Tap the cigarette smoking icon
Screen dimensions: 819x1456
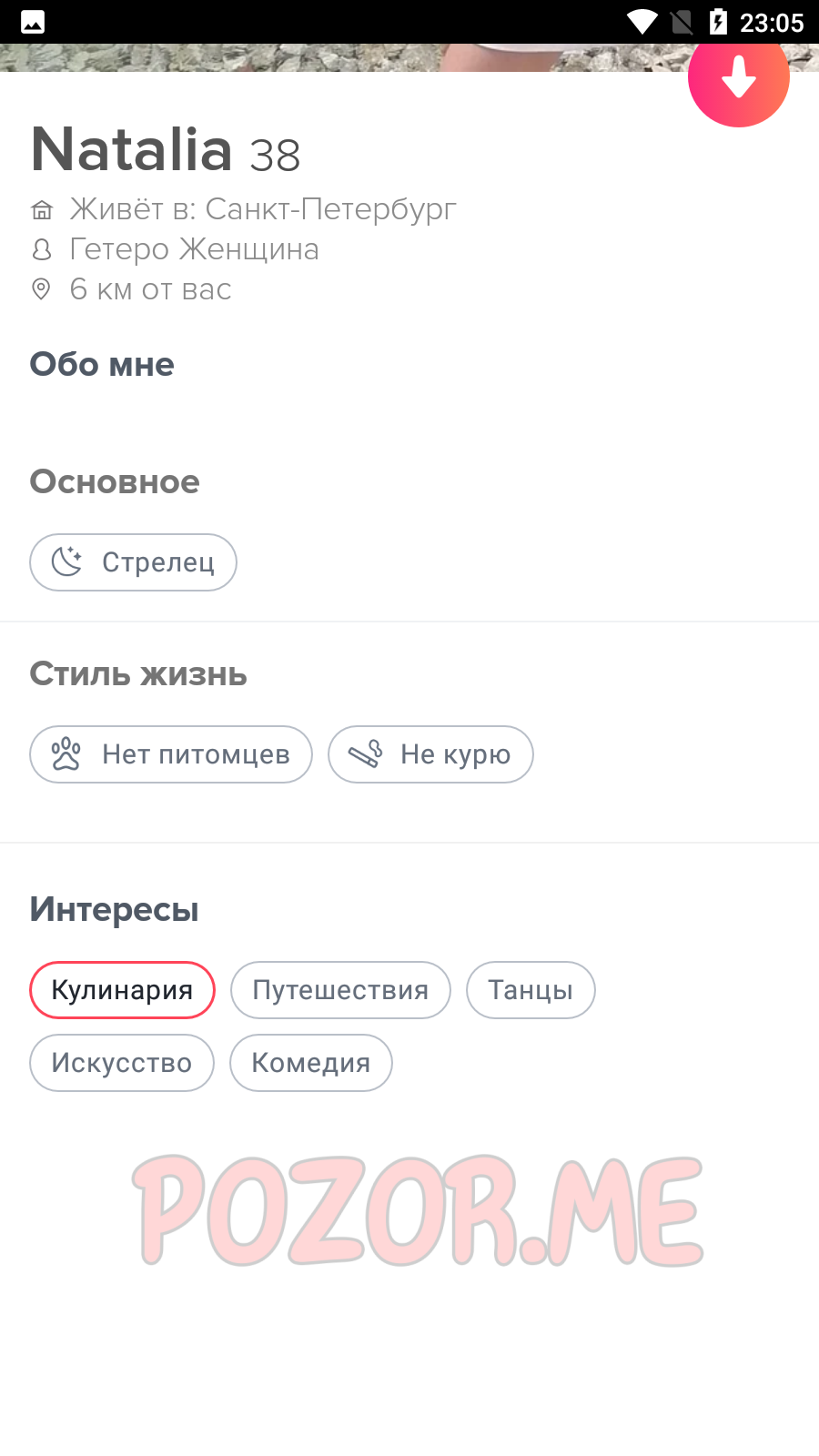[365, 753]
